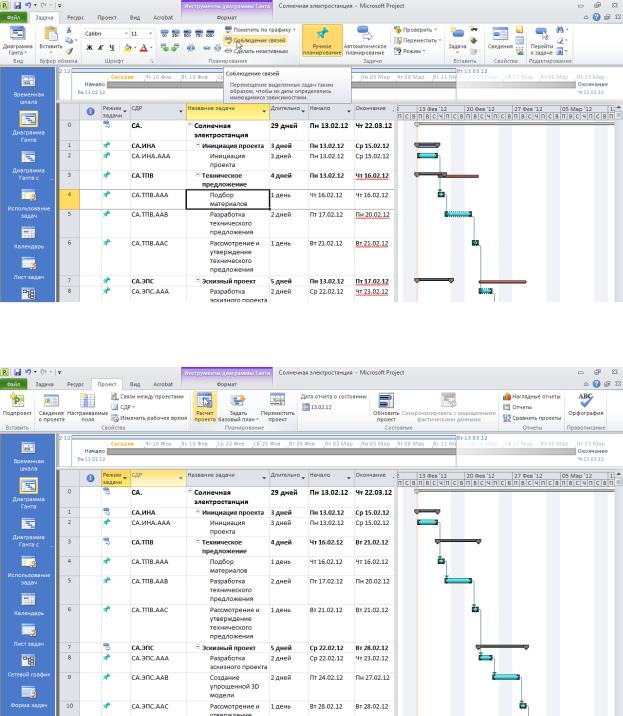This screenshot has height=716, width=623.
Task: Click Изменить рабочее время in lower ribbon
Action: pyautogui.click(x=149, y=418)
